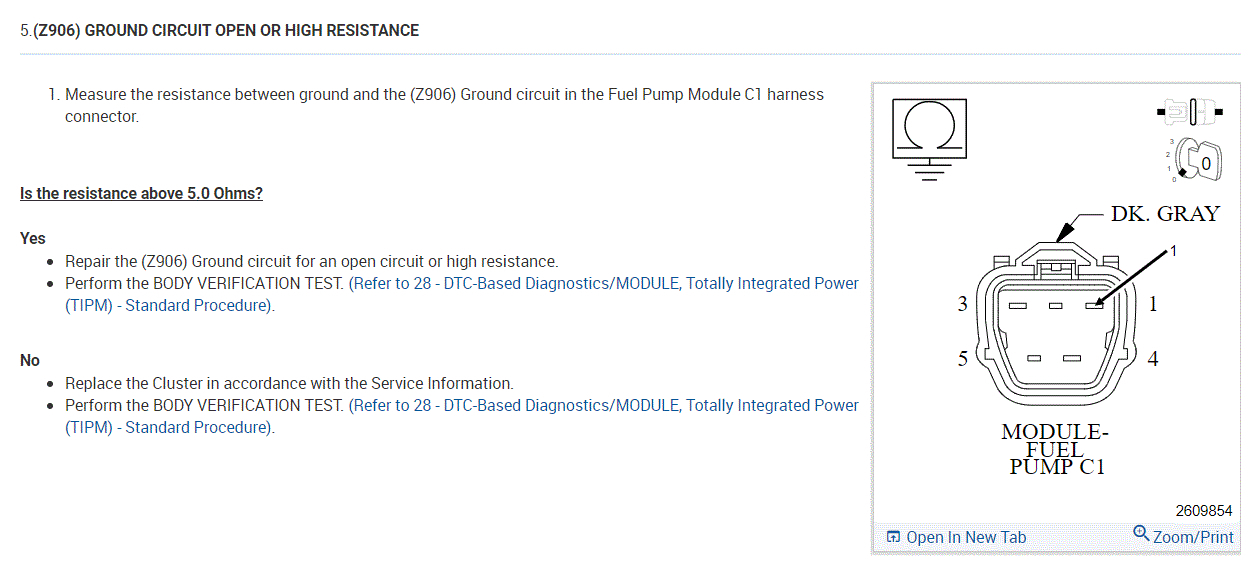Open Zoom/Print view of the diagram

pyautogui.click(x=1192, y=537)
